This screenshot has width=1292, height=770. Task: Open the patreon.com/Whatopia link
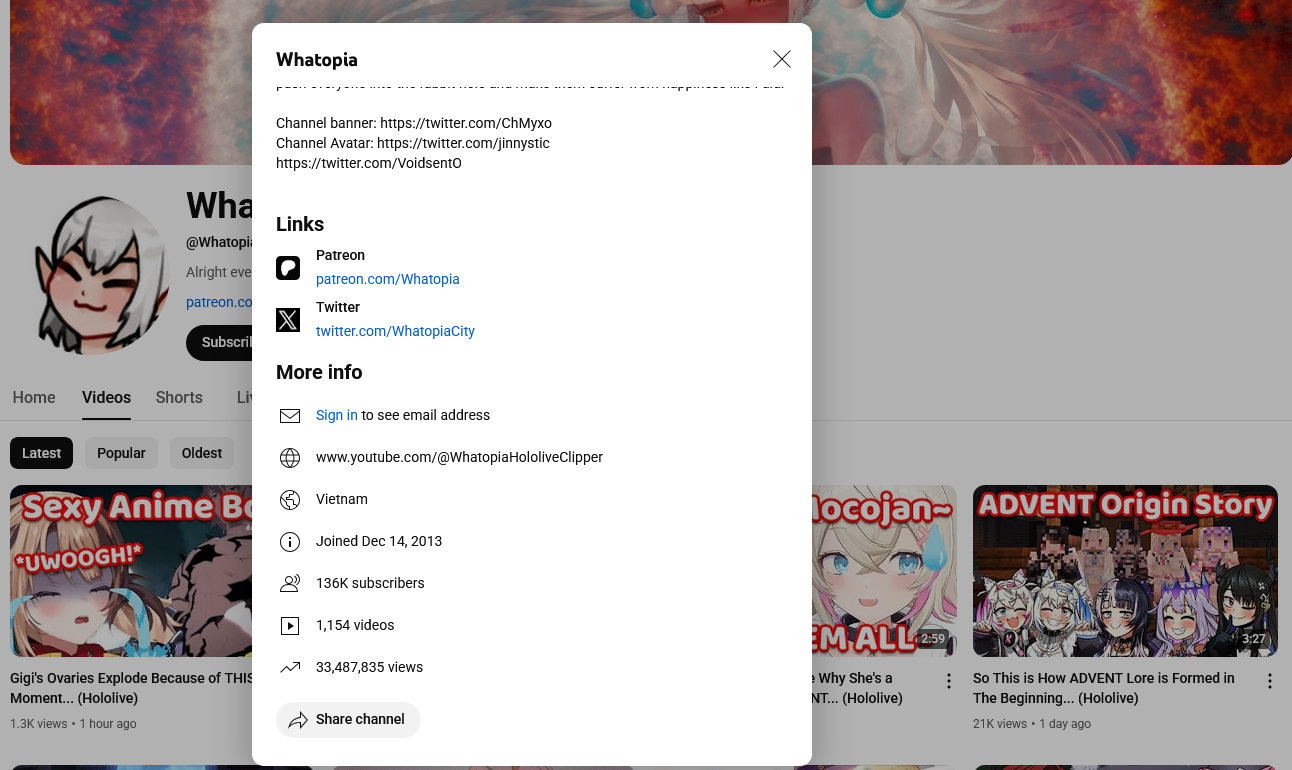tap(388, 279)
